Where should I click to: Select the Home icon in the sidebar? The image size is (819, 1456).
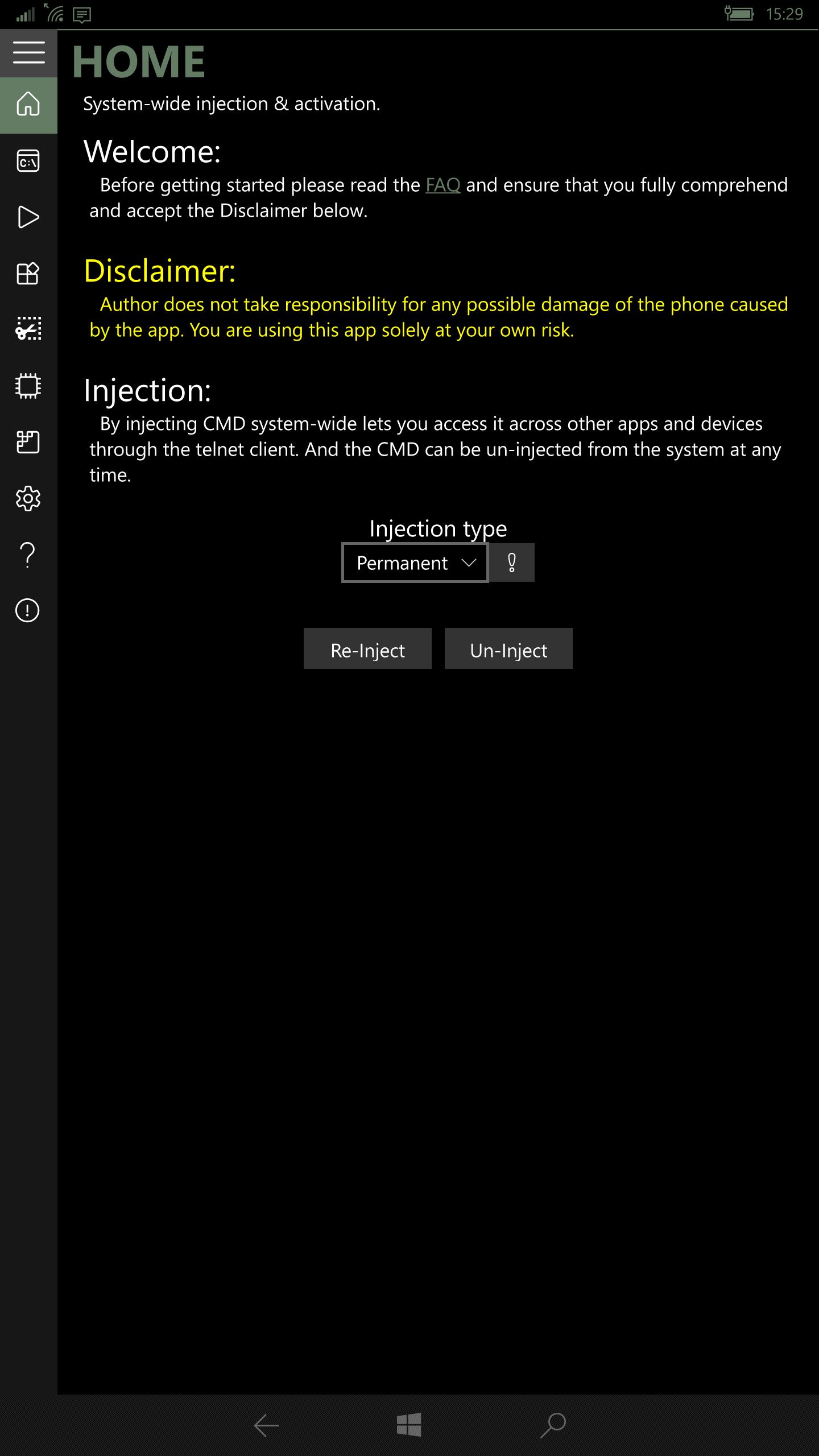click(x=28, y=105)
